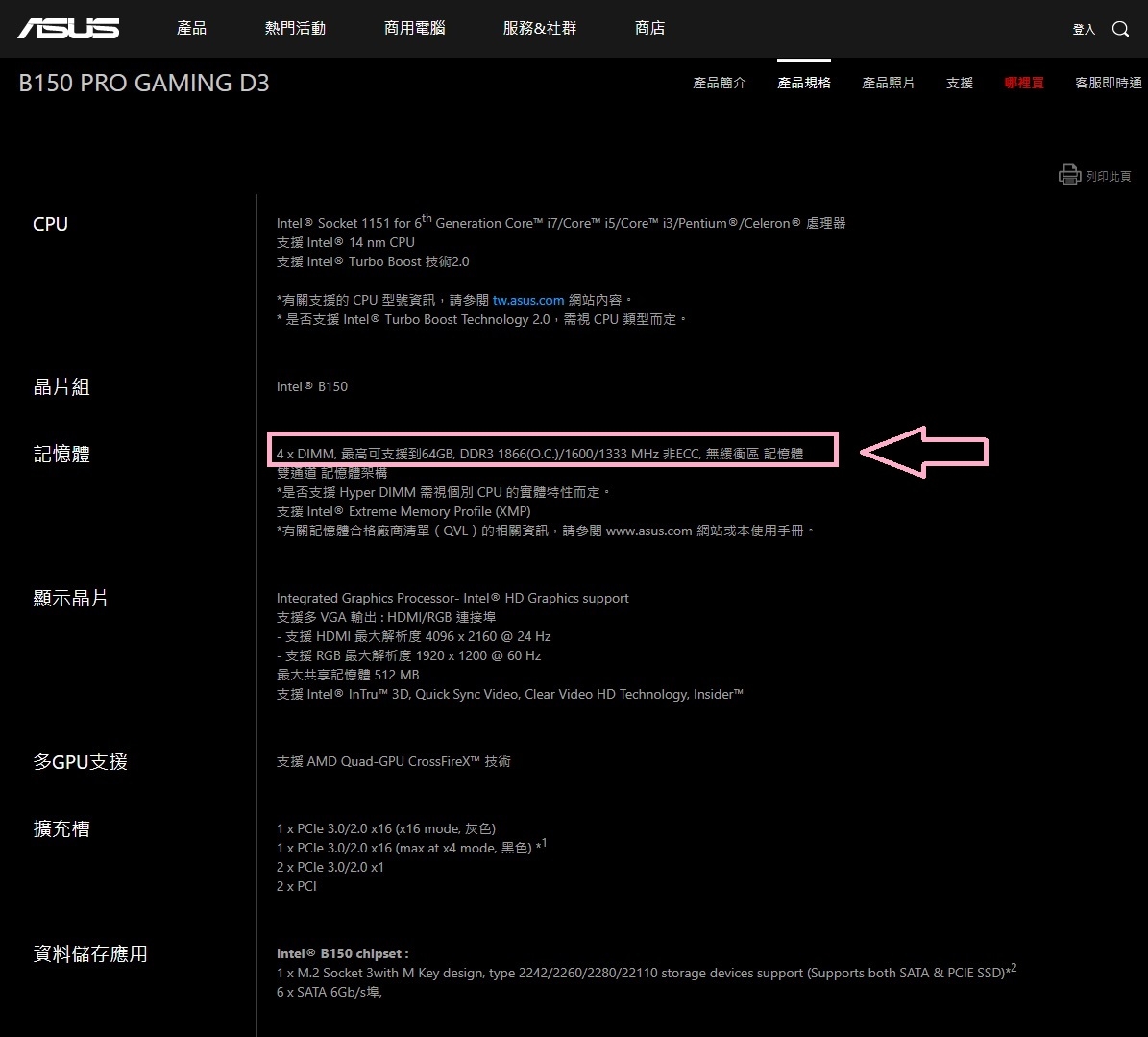Screen dimensions: 1148x1037
Task: Open the 商用電腦 menu
Action: [414, 28]
